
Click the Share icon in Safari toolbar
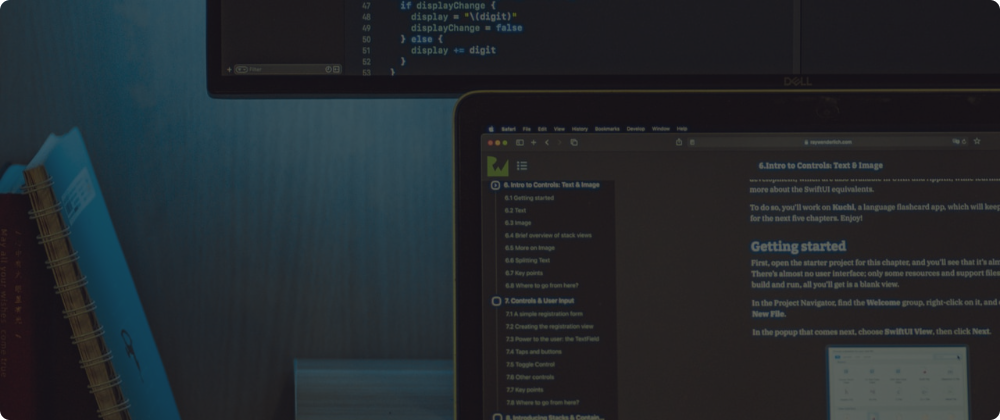[x=679, y=141]
